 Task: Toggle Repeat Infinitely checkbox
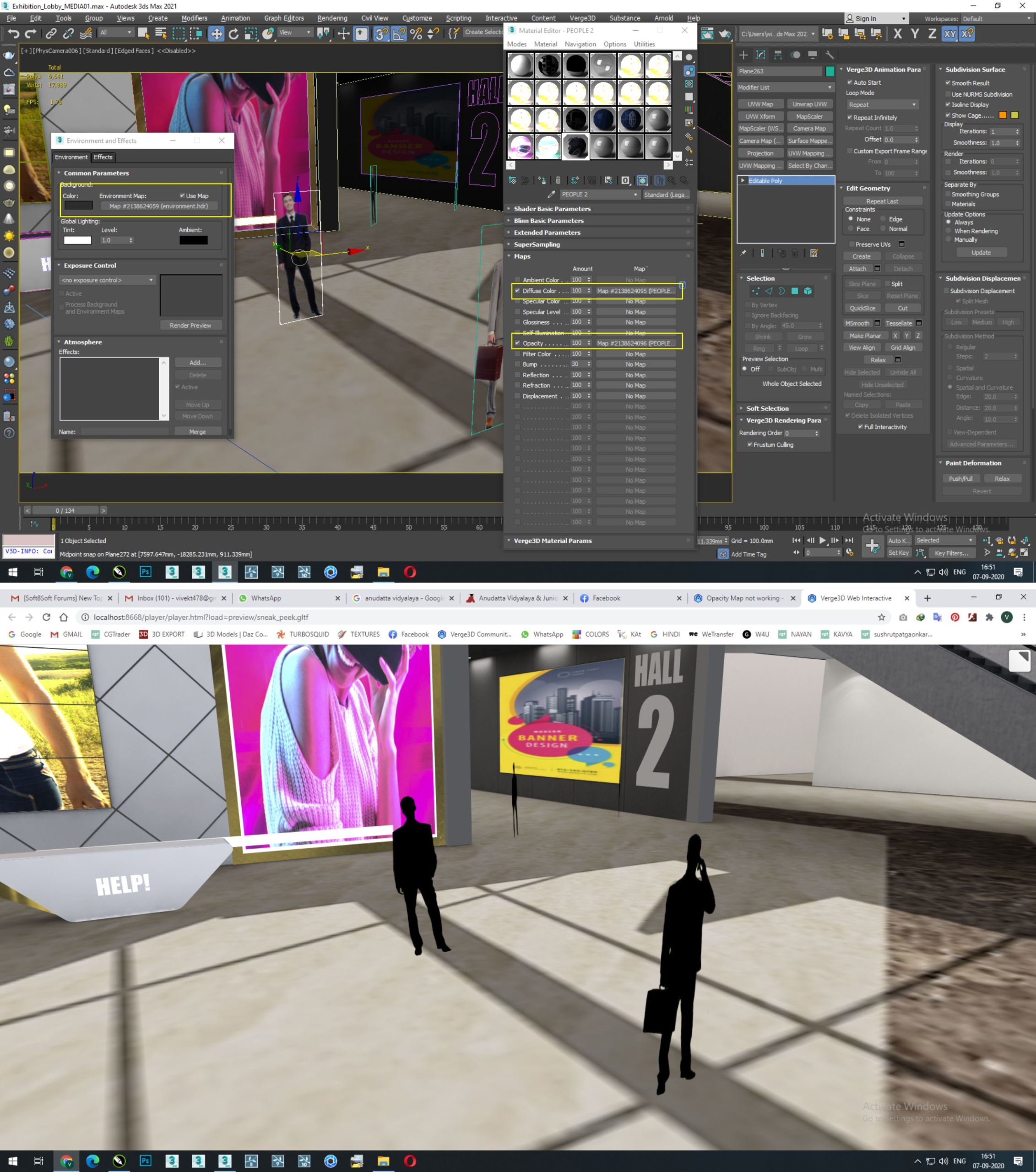click(849, 118)
